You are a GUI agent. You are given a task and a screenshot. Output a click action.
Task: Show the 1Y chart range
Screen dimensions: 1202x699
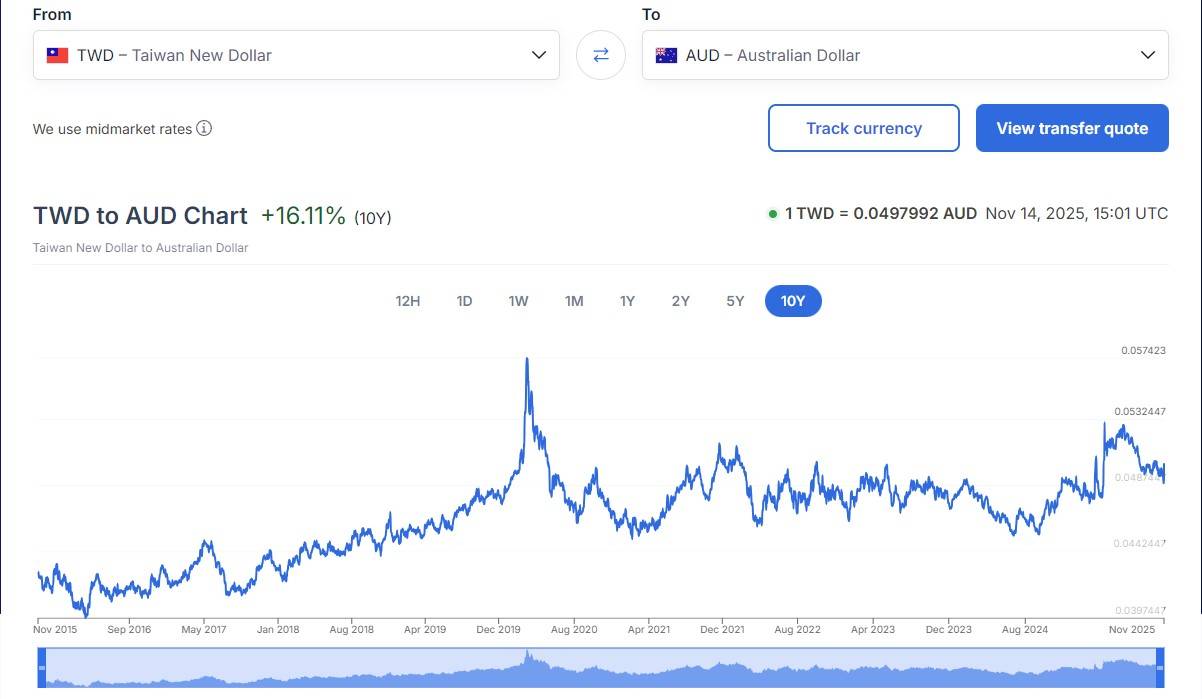tap(627, 301)
